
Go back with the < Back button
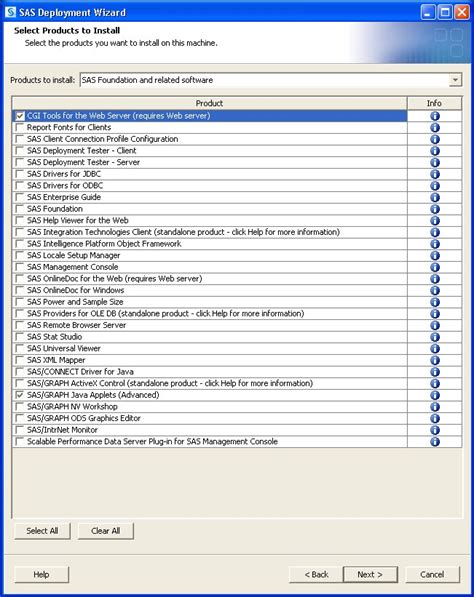coord(316,575)
